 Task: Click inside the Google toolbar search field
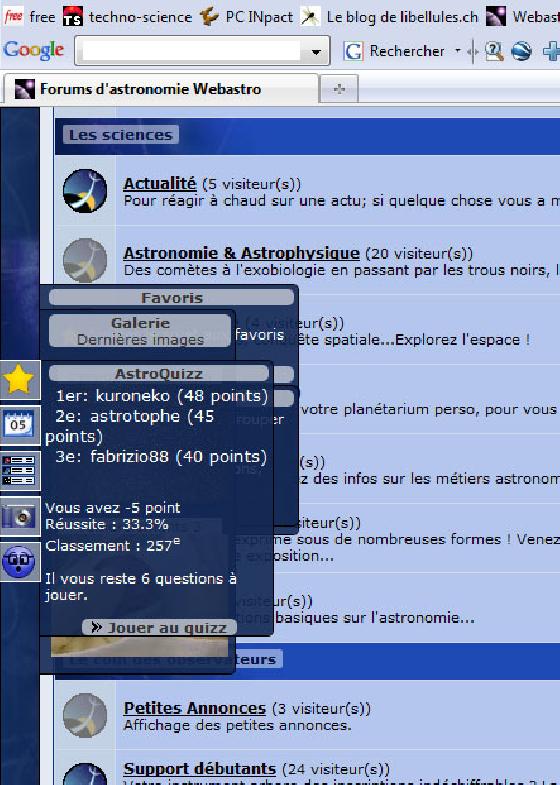point(191,51)
